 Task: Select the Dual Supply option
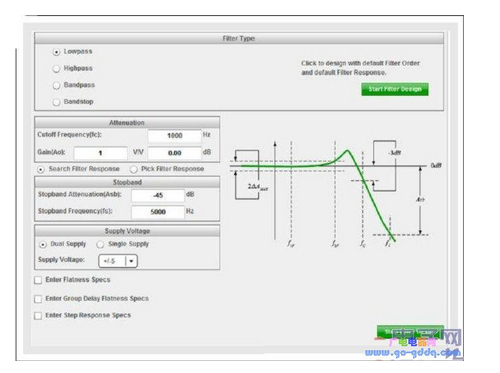(x=43, y=245)
